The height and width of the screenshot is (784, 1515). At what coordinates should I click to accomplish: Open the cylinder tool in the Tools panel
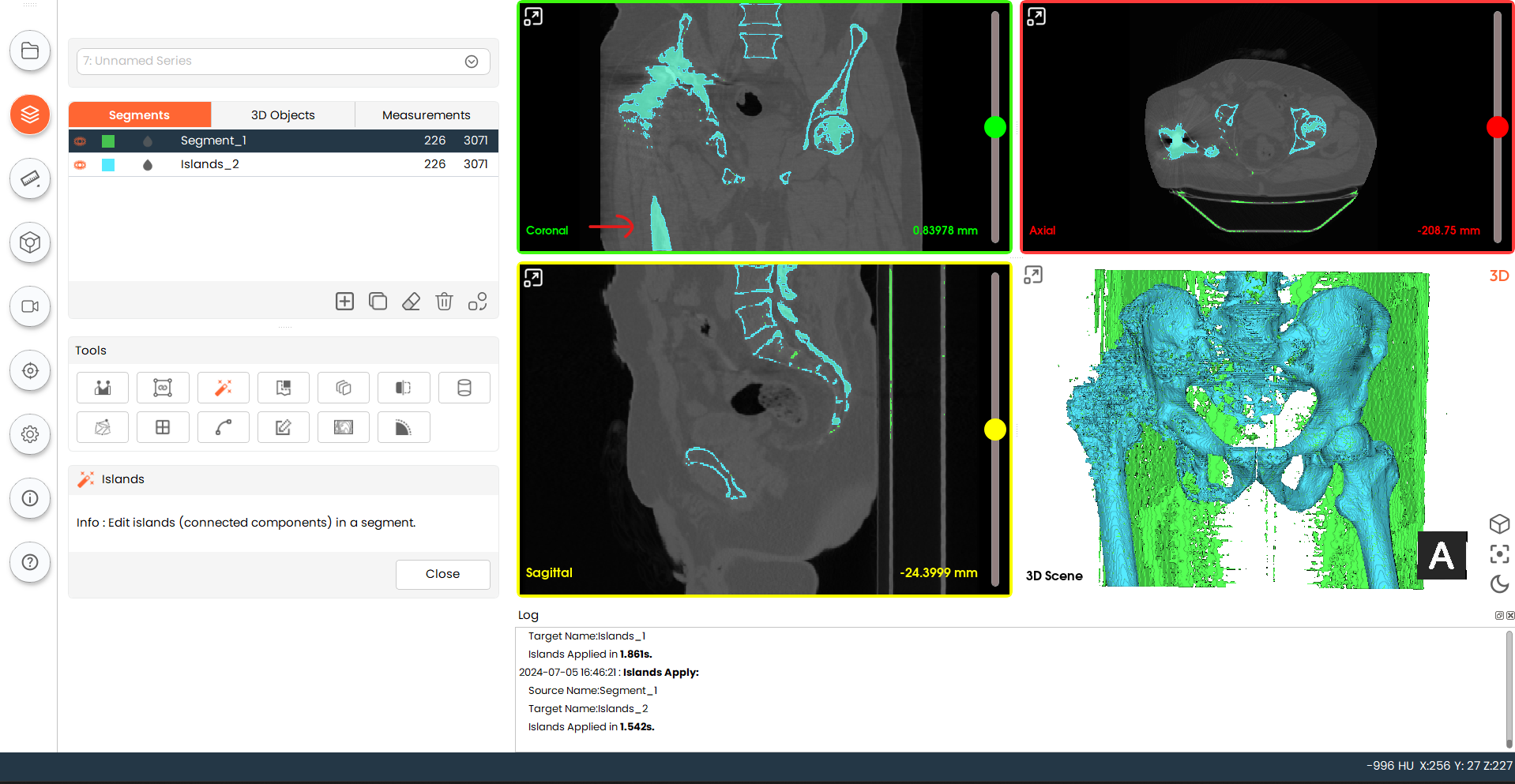point(464,388)
